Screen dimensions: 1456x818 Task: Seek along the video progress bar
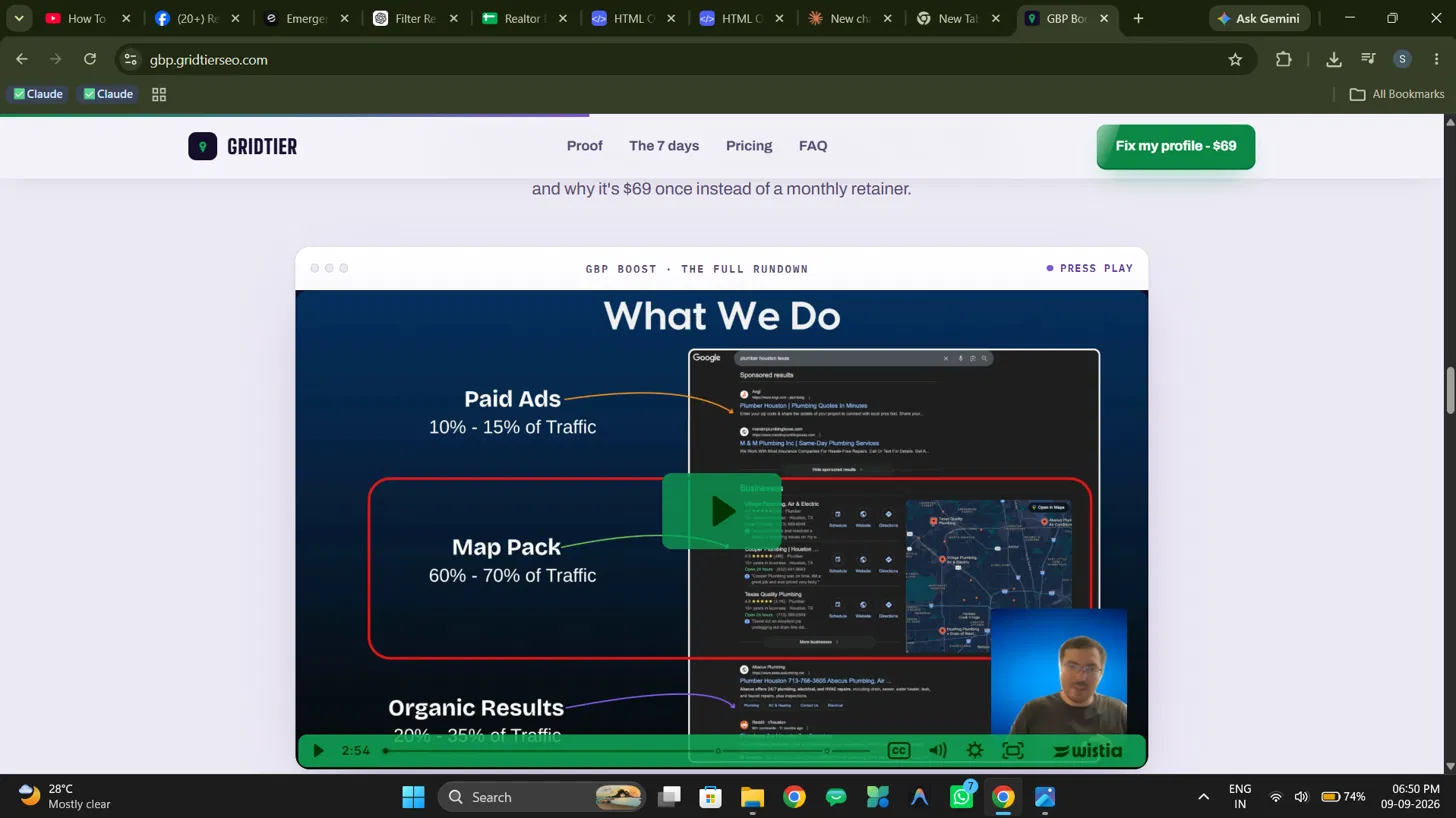click(x=627, y=751)
